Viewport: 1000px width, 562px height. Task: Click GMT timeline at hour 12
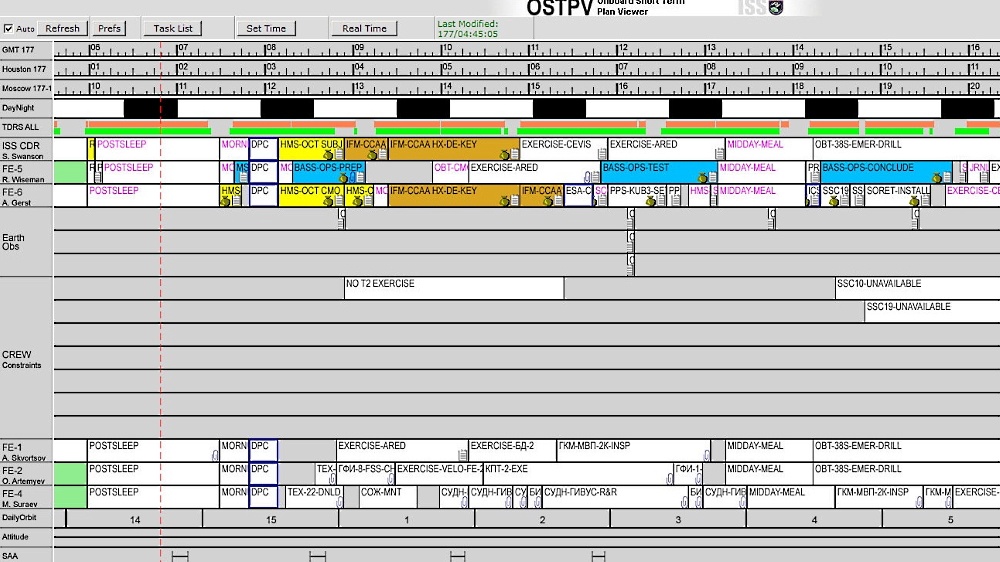(x=623, y=48)
